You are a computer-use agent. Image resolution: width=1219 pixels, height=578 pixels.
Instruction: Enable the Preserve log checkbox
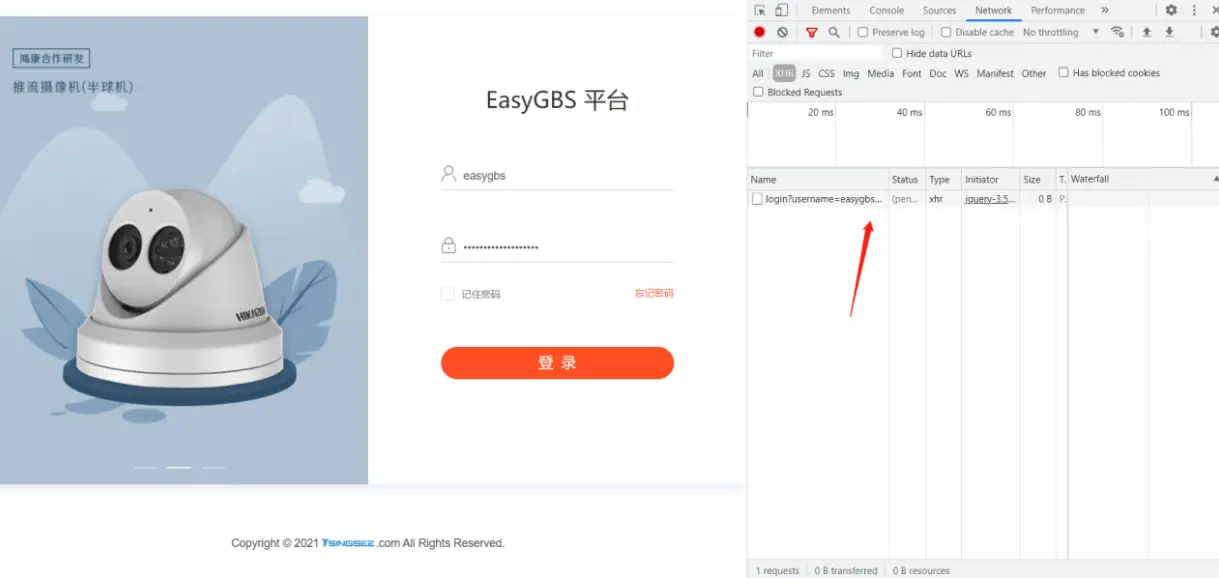[863, 32]
